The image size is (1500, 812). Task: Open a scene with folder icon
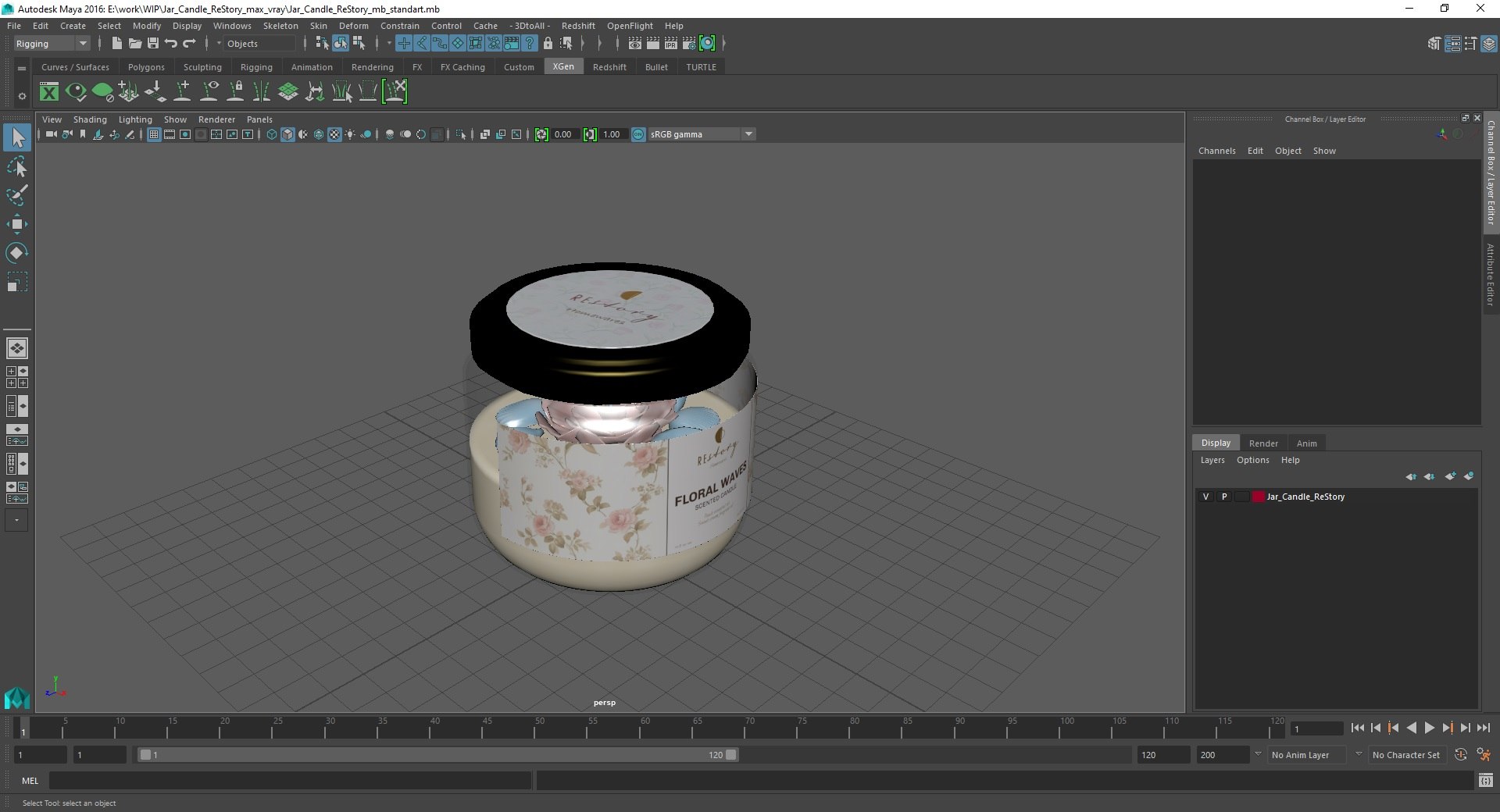coord(134,44)
